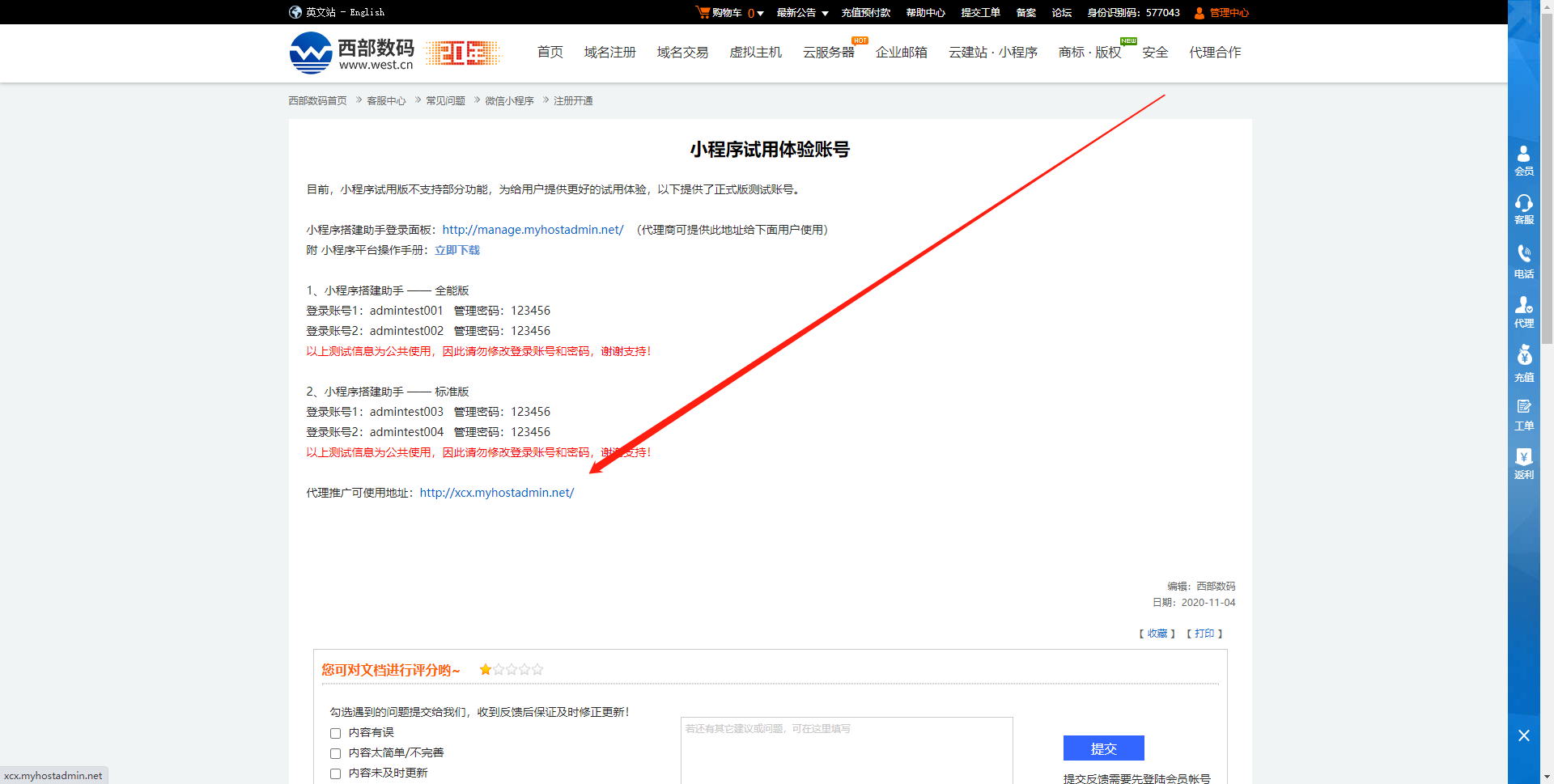Switch to the 域名注册 navigation tab
The height and width of the screenshot is (784, 1554).
coord(609,52)
